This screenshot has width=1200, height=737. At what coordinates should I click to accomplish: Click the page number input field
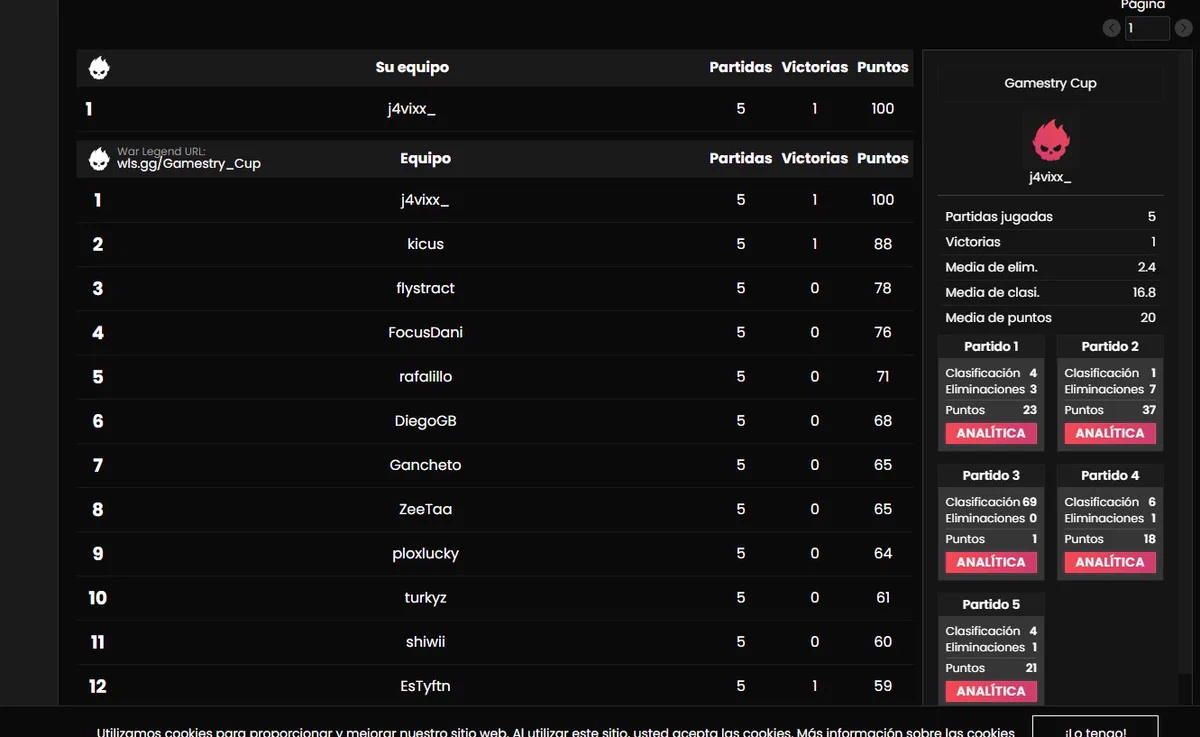(x=1146, y=28)
